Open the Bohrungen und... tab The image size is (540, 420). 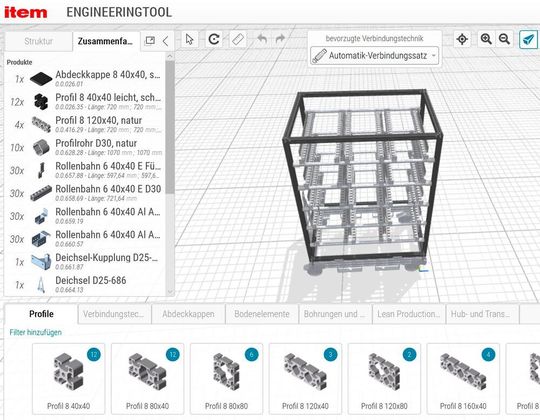(x=335, y=314)
